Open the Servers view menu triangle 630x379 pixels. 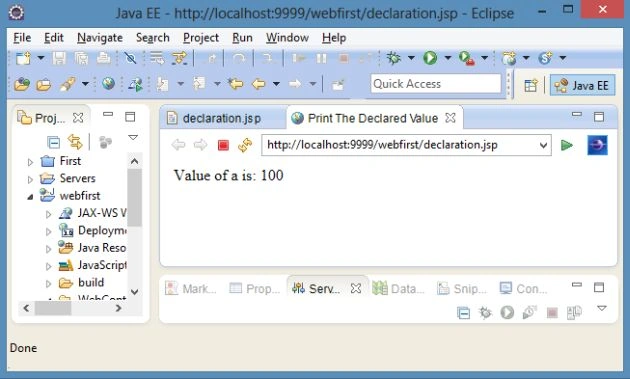click(x=601, y=309)
